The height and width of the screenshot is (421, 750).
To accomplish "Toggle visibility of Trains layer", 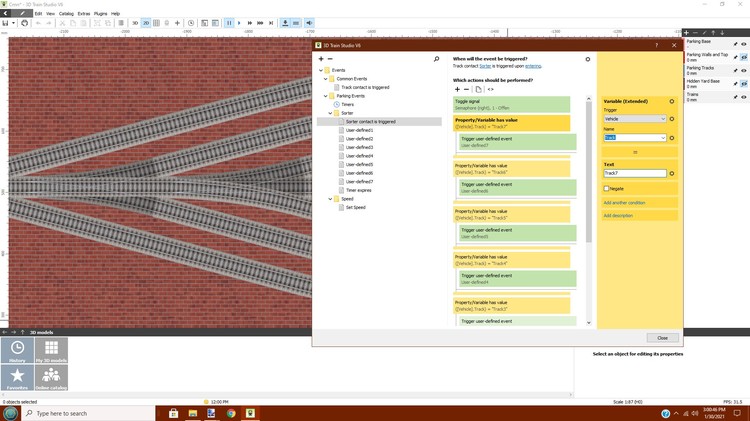I will tap(743, 96).
